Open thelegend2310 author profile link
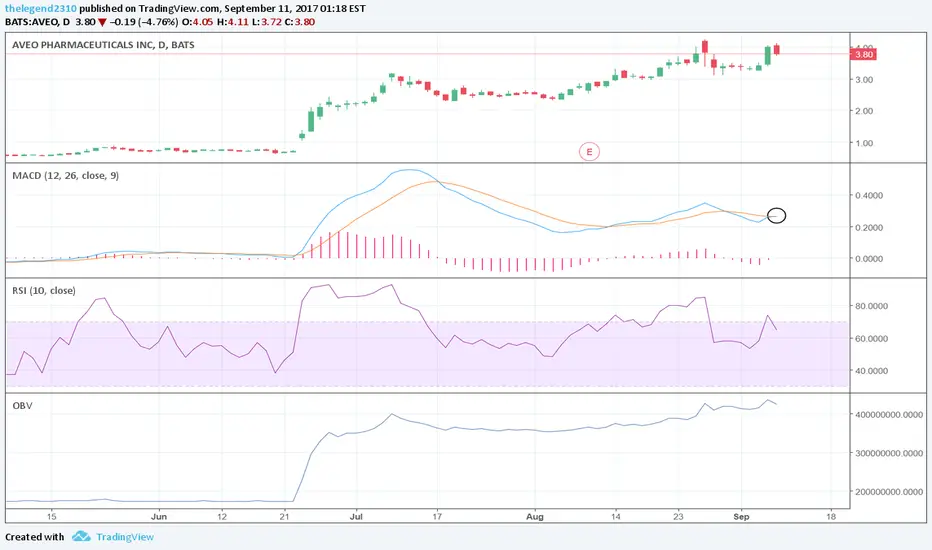Screen dimensions: 932x550 click(x=41, y=9)
